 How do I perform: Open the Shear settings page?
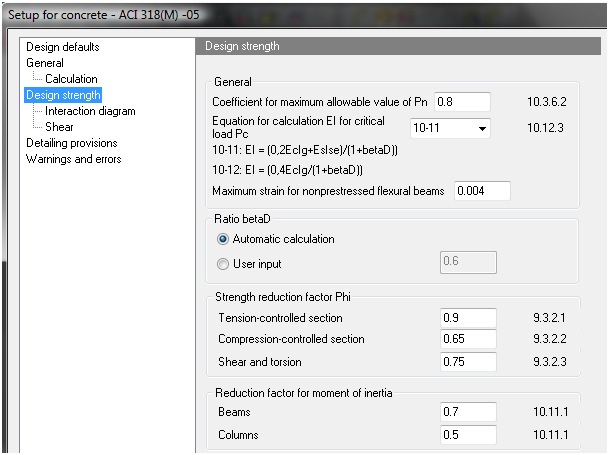click(x=59, y=127)
